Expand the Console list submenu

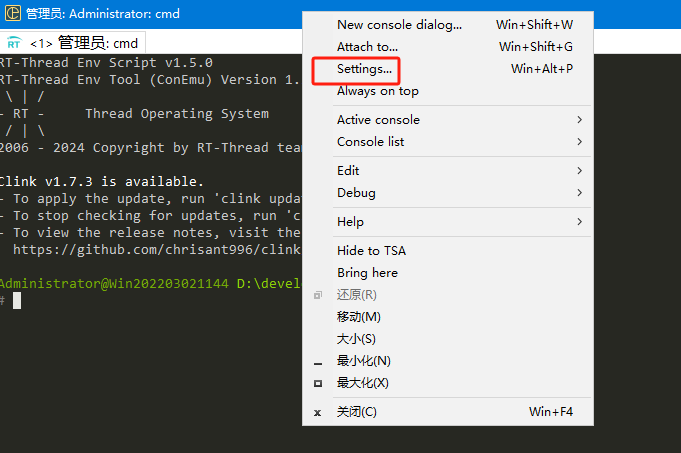tap(448, 142)
